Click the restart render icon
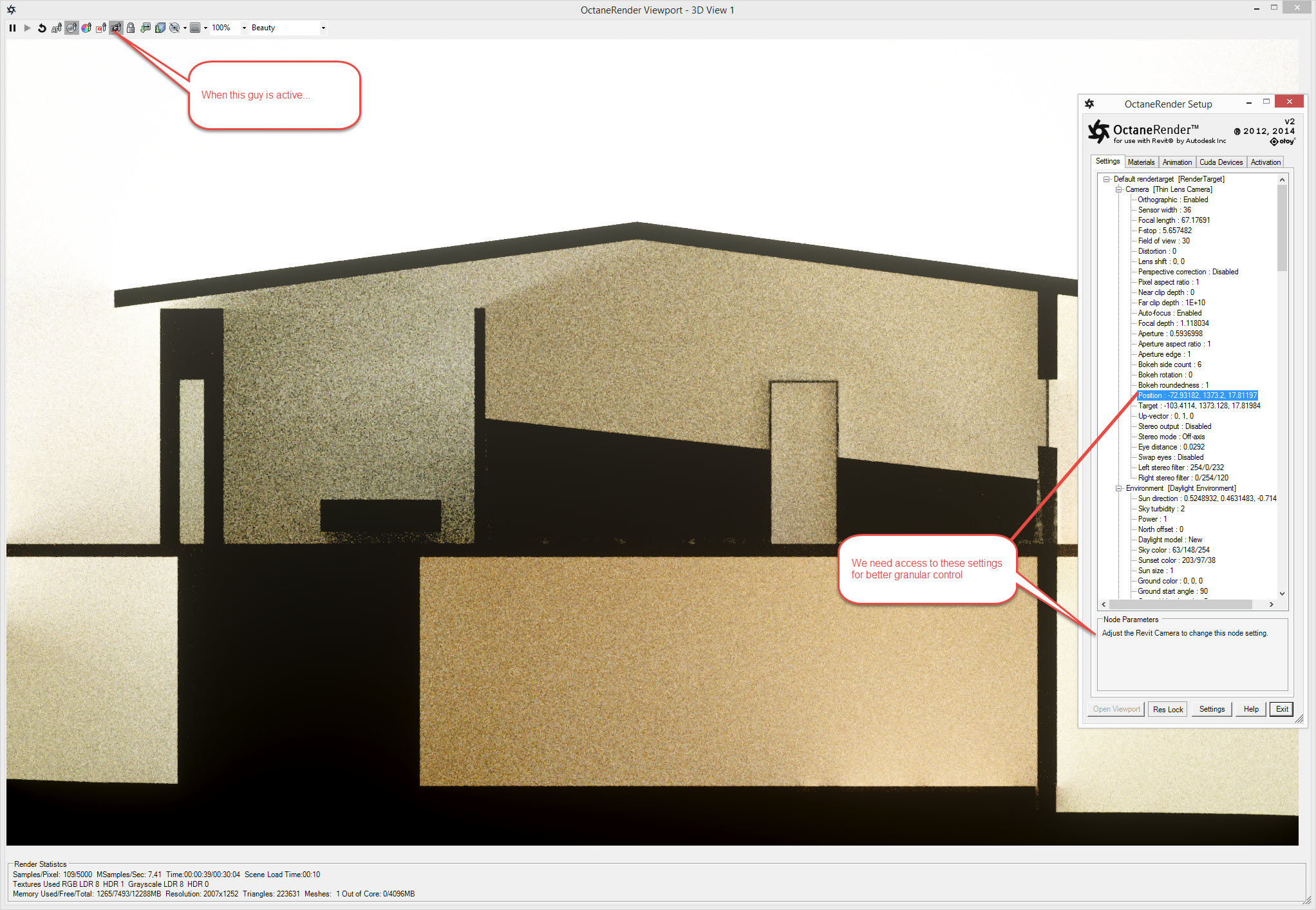The width and height of the screenshot is (1316, 910). [x=42, y=28]
